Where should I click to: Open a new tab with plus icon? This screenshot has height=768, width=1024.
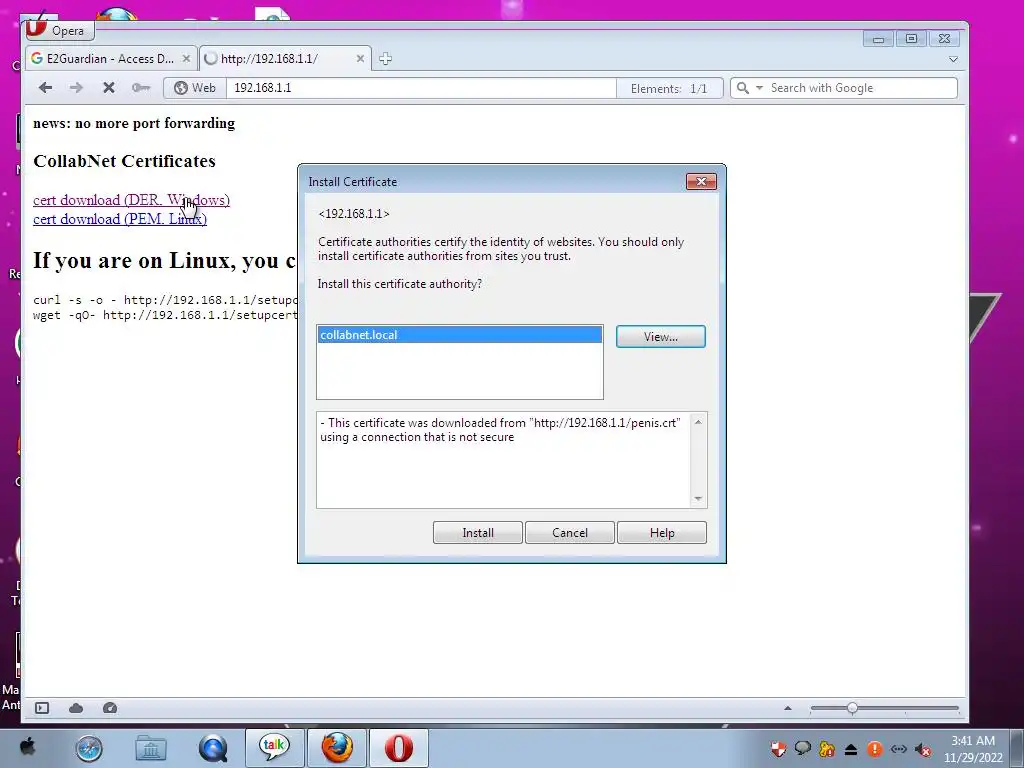click(x=385, y=59)
